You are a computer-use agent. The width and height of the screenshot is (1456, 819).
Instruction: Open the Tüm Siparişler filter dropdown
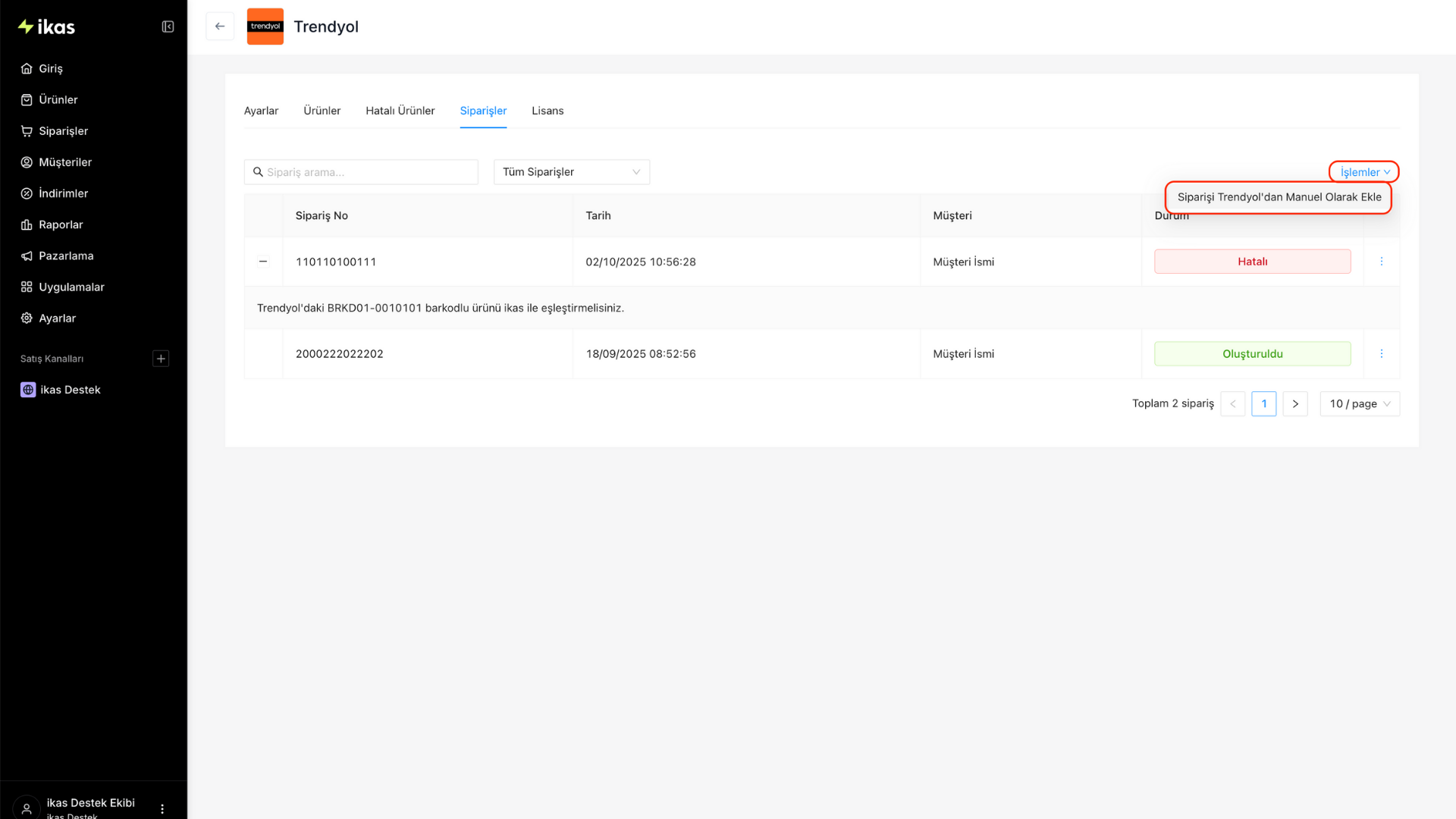tap(572, 172)
